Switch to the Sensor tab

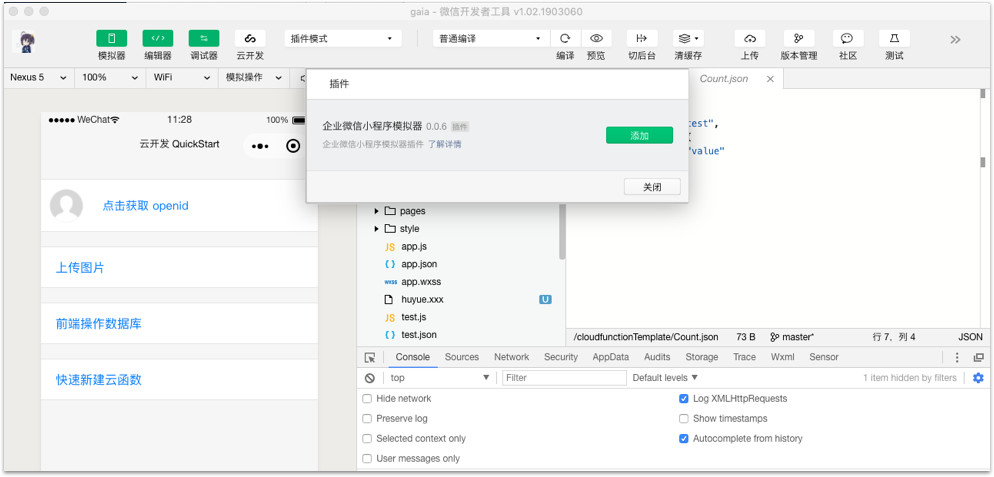click(x=823, y=357)
